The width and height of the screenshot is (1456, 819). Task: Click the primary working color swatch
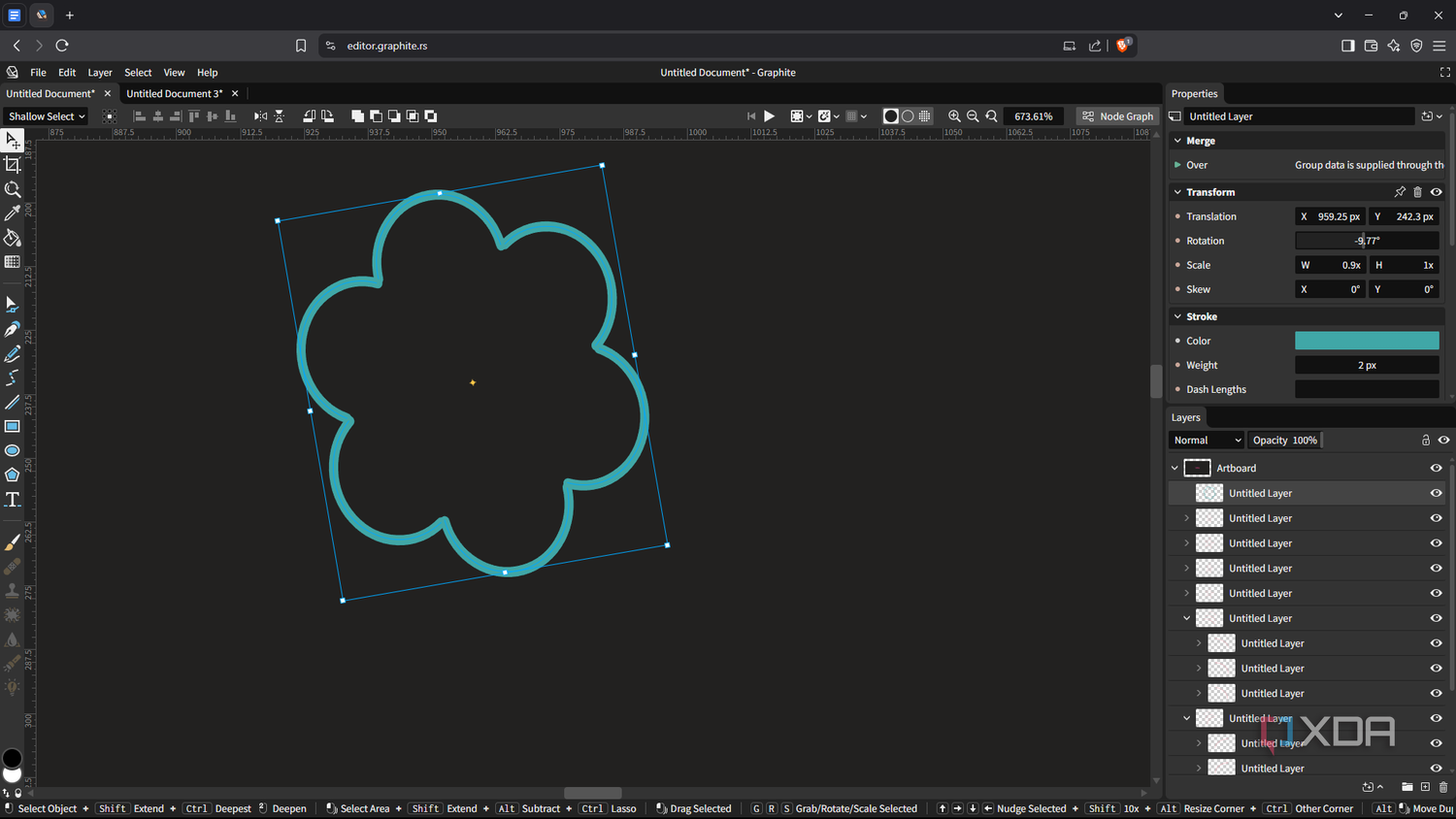(x=12, y=758)
